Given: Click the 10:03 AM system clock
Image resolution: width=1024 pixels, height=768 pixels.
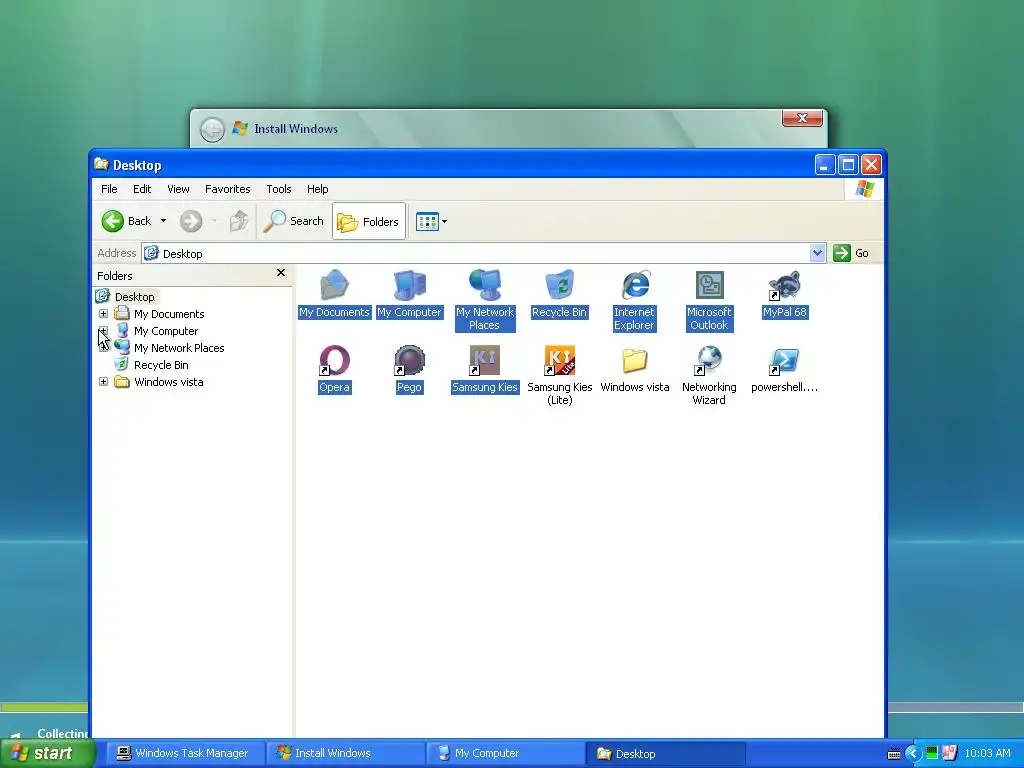Looking at the screenshot, I should (987, 753).
